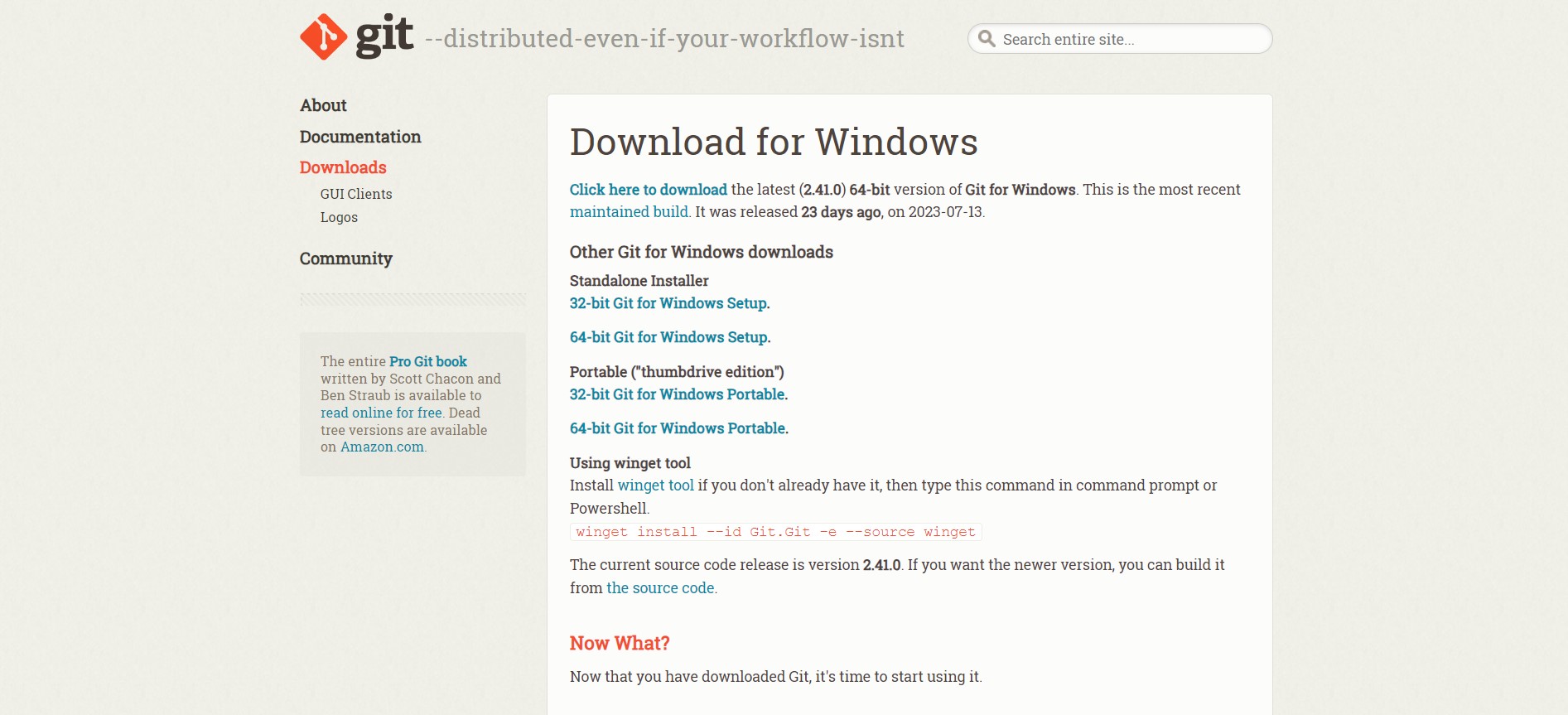
Task: Open the Pro Git book link
Action: (x=428, y=361)
